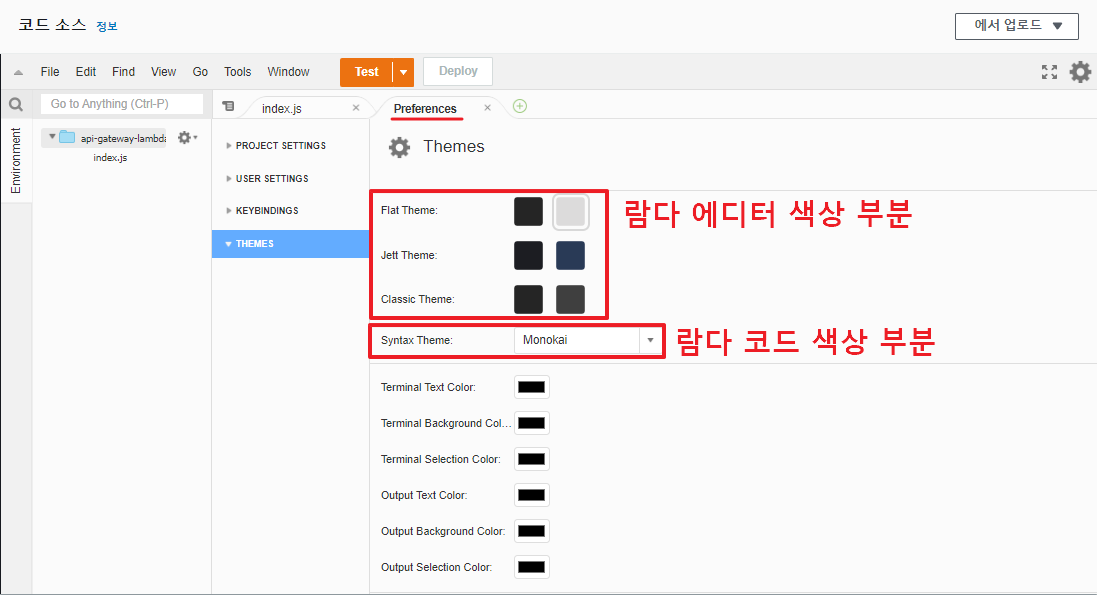Open the Test button dropdown arrow
Screen dimensions: 1097x595
point(403,72)
